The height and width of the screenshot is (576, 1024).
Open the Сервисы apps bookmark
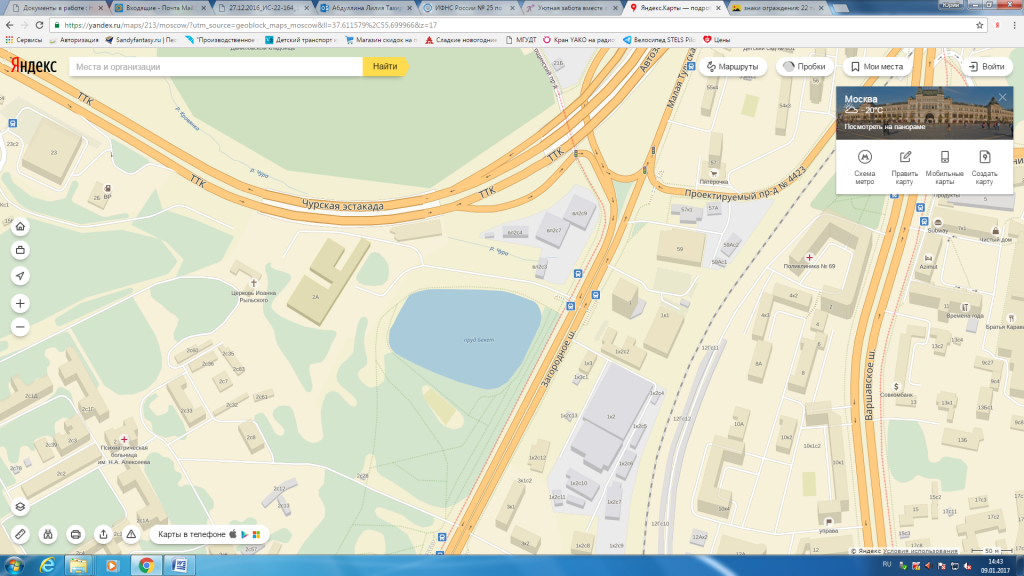(24, 40)
